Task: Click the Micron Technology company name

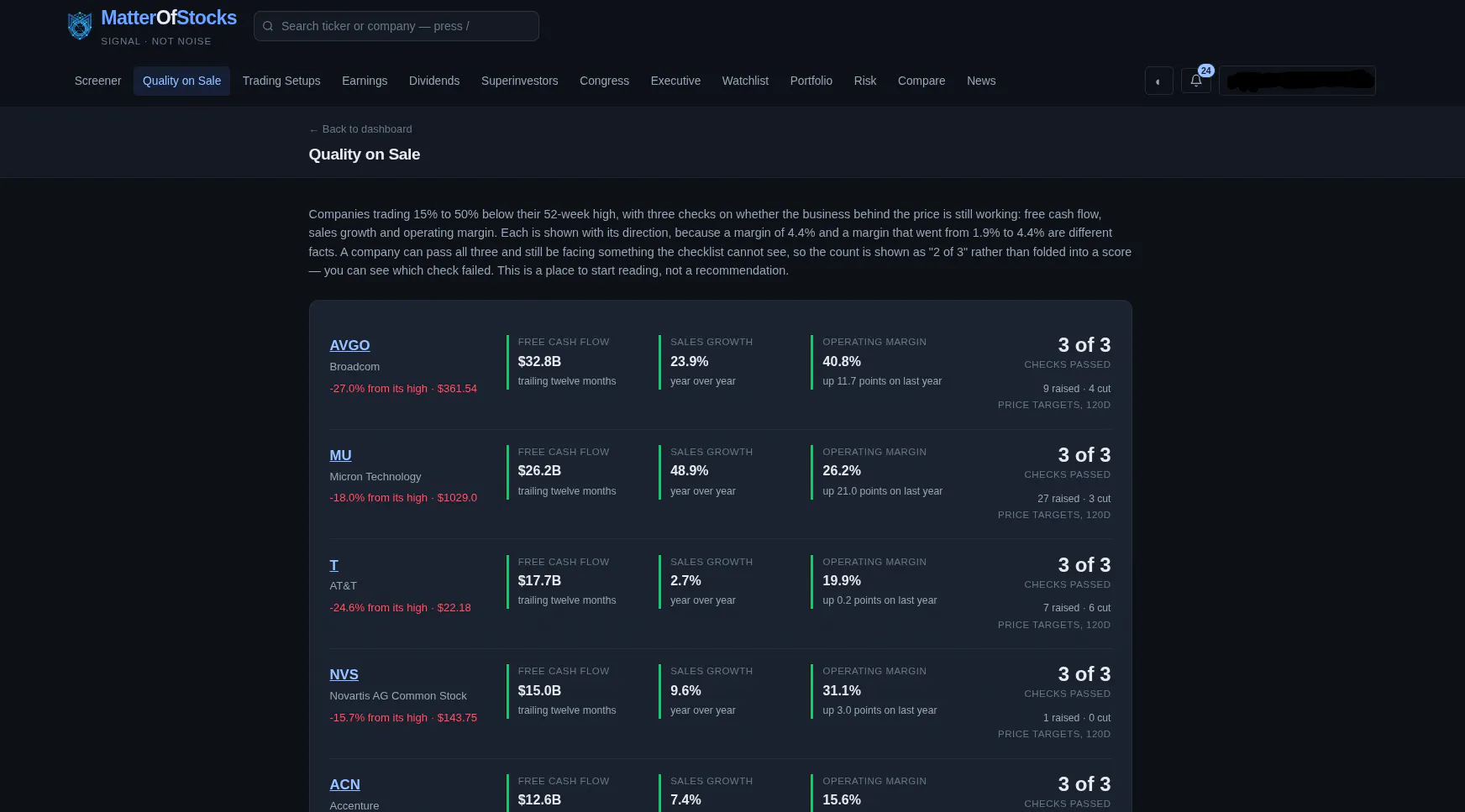Action: [375, 476]
